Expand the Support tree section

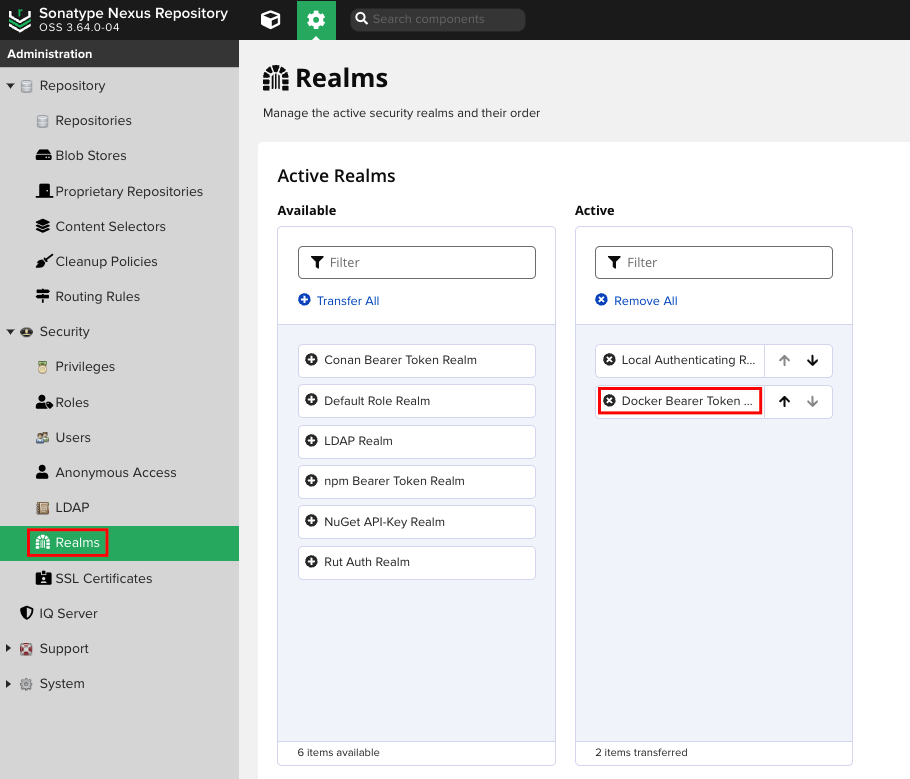click(8, 648)
